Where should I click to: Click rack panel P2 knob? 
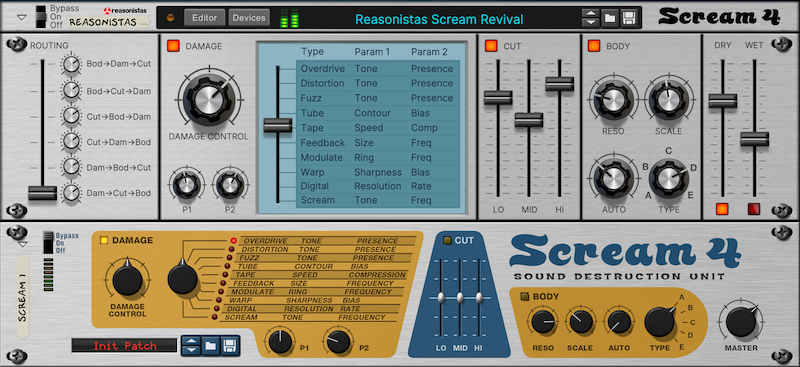(x=339, y=342)
